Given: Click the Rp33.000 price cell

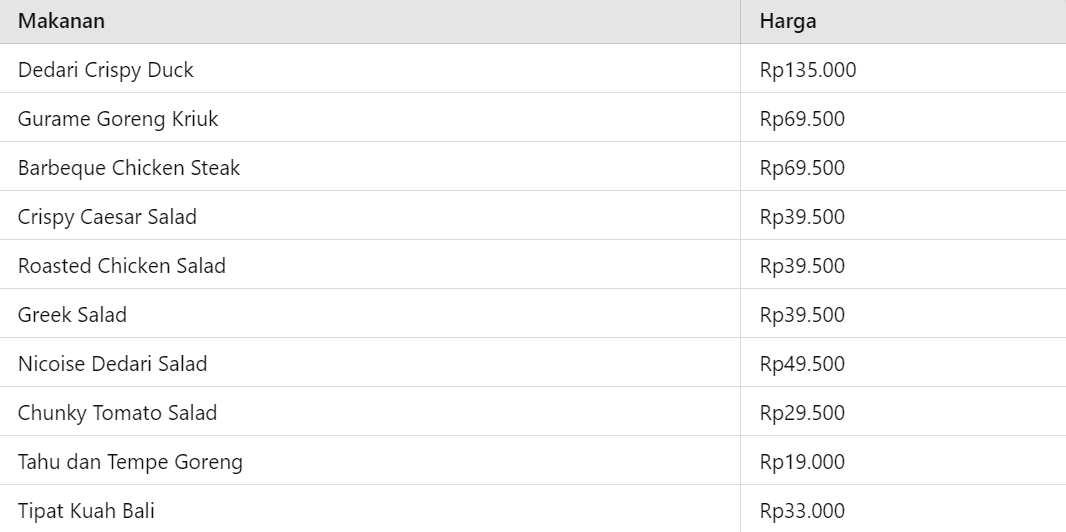Looking at the screenshot, I should click(802, 511).
